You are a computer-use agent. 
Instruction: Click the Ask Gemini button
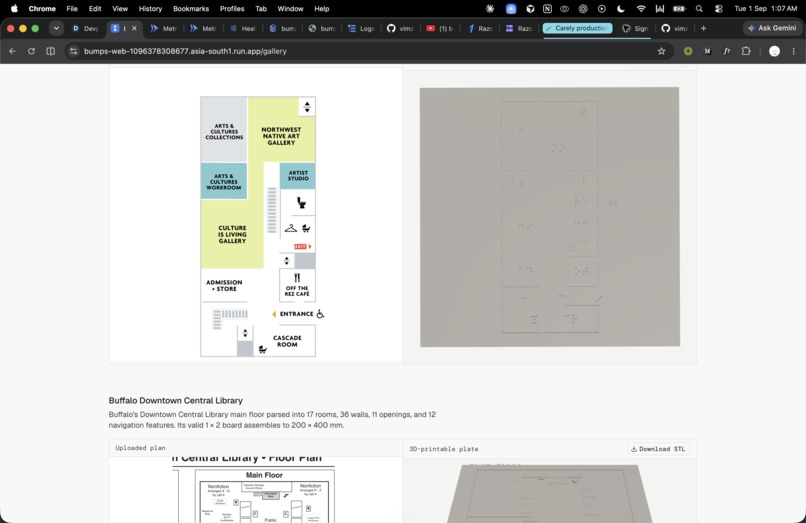tap(772, 28)
